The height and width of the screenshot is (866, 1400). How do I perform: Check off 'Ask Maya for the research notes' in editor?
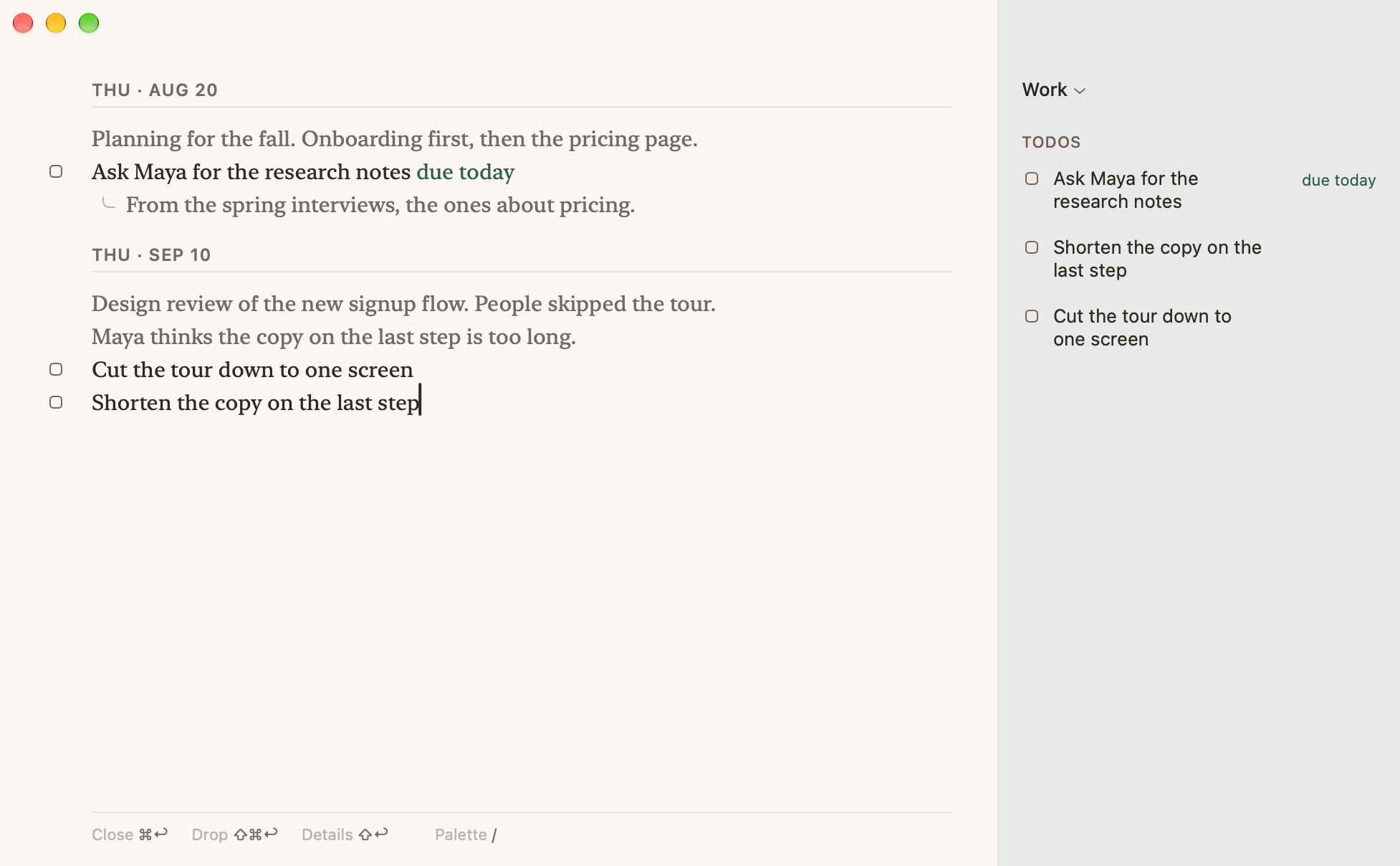click(x=56, y=171)
